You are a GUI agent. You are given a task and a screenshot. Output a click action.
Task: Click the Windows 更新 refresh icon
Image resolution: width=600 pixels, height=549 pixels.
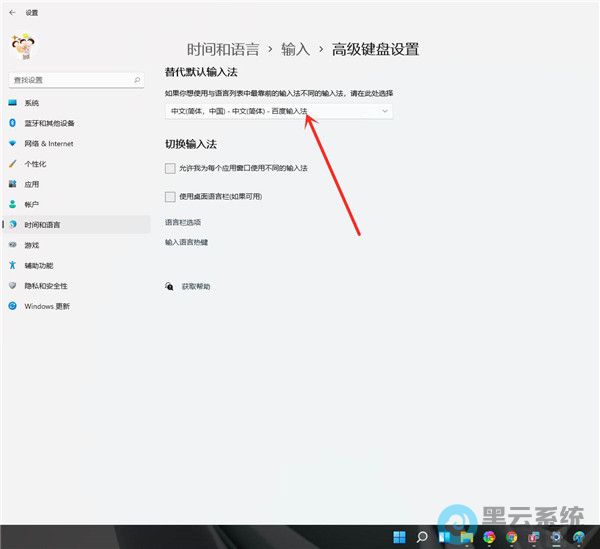pyautogui.click(x=13, y=306)
